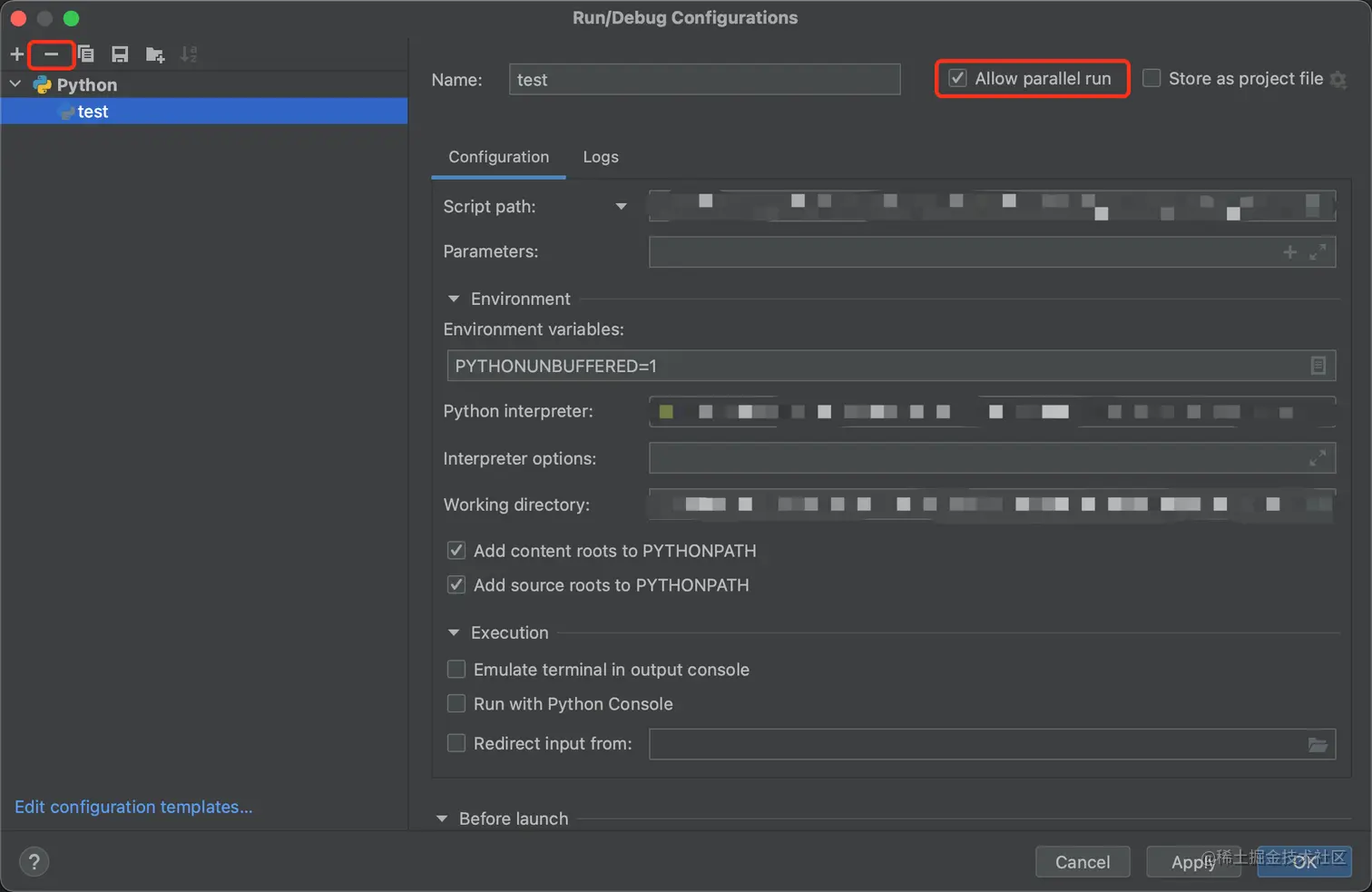Collapse the Before launch section

[442, 818]
